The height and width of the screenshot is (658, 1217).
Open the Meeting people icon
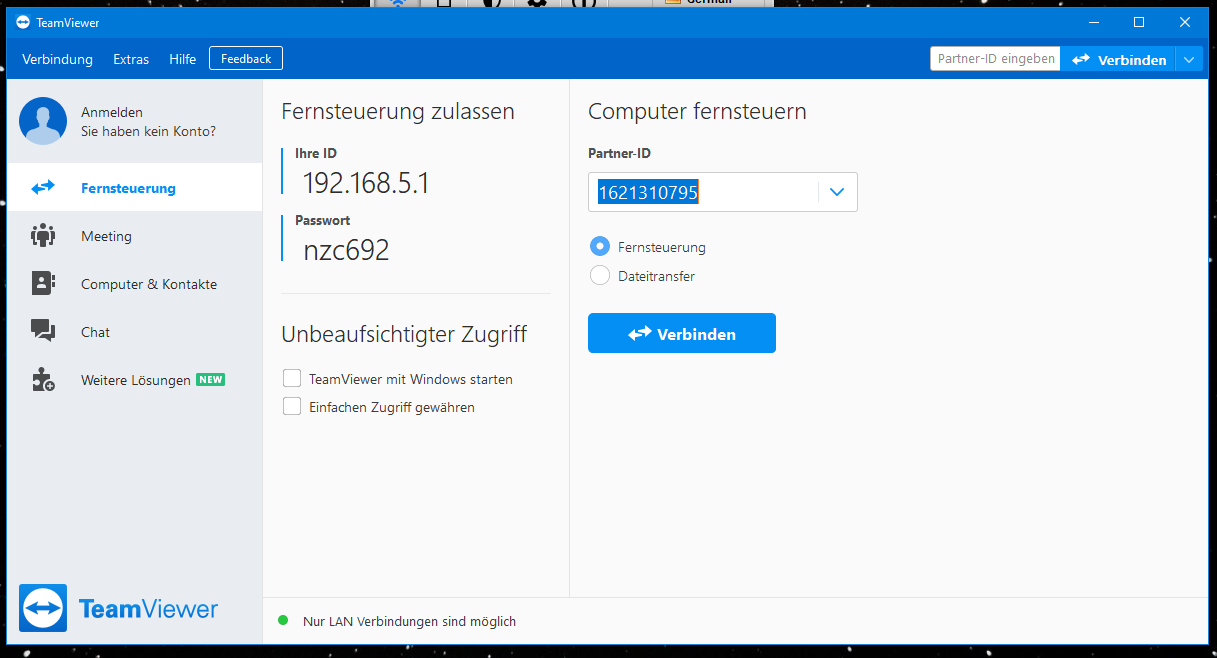[43, 236]
